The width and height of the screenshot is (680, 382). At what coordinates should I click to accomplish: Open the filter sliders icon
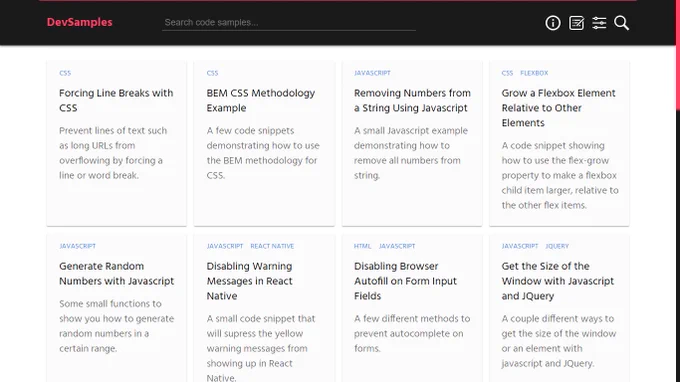pos(599,23)
